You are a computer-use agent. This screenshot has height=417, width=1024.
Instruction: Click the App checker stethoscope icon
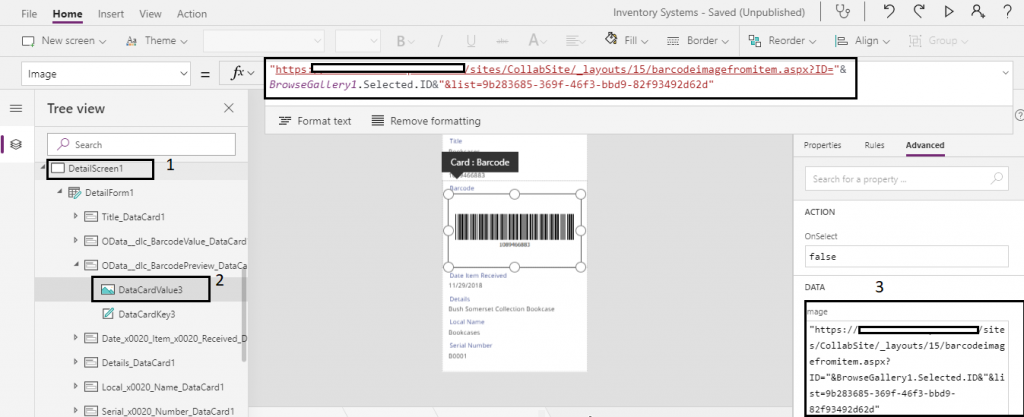tap(844, 12)
